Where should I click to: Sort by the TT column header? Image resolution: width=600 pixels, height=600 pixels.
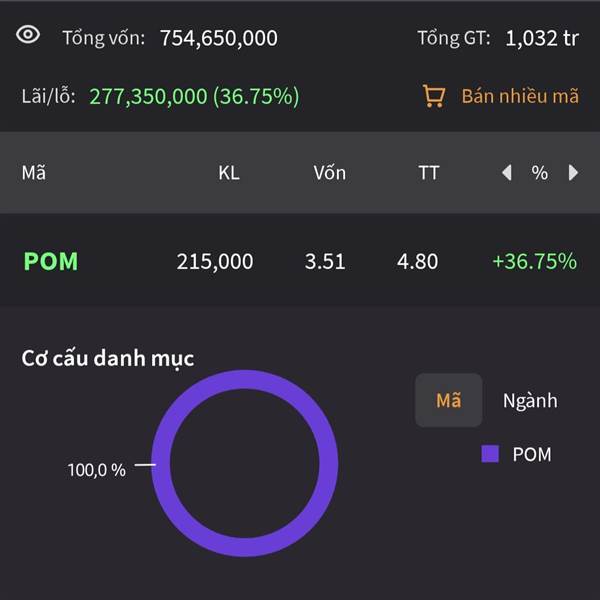428,173
